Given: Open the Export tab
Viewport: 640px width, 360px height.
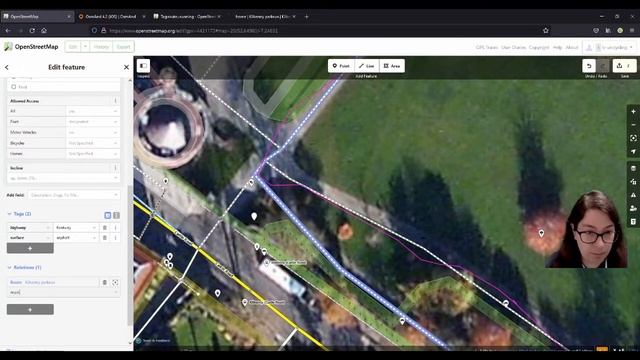Looking at the screenshot, I should 123,47.
